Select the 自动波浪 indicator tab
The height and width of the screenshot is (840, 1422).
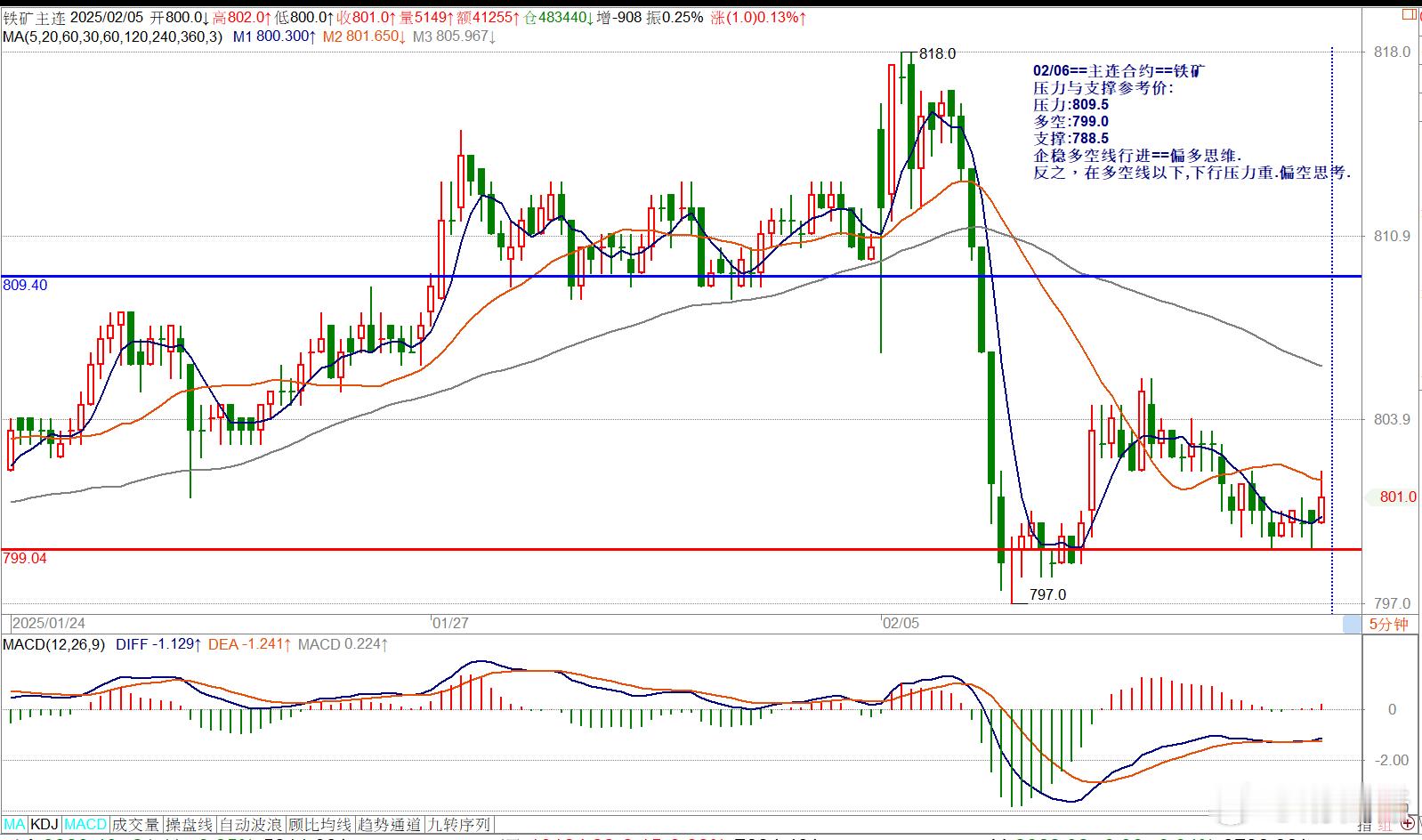(x=252, y=825)
